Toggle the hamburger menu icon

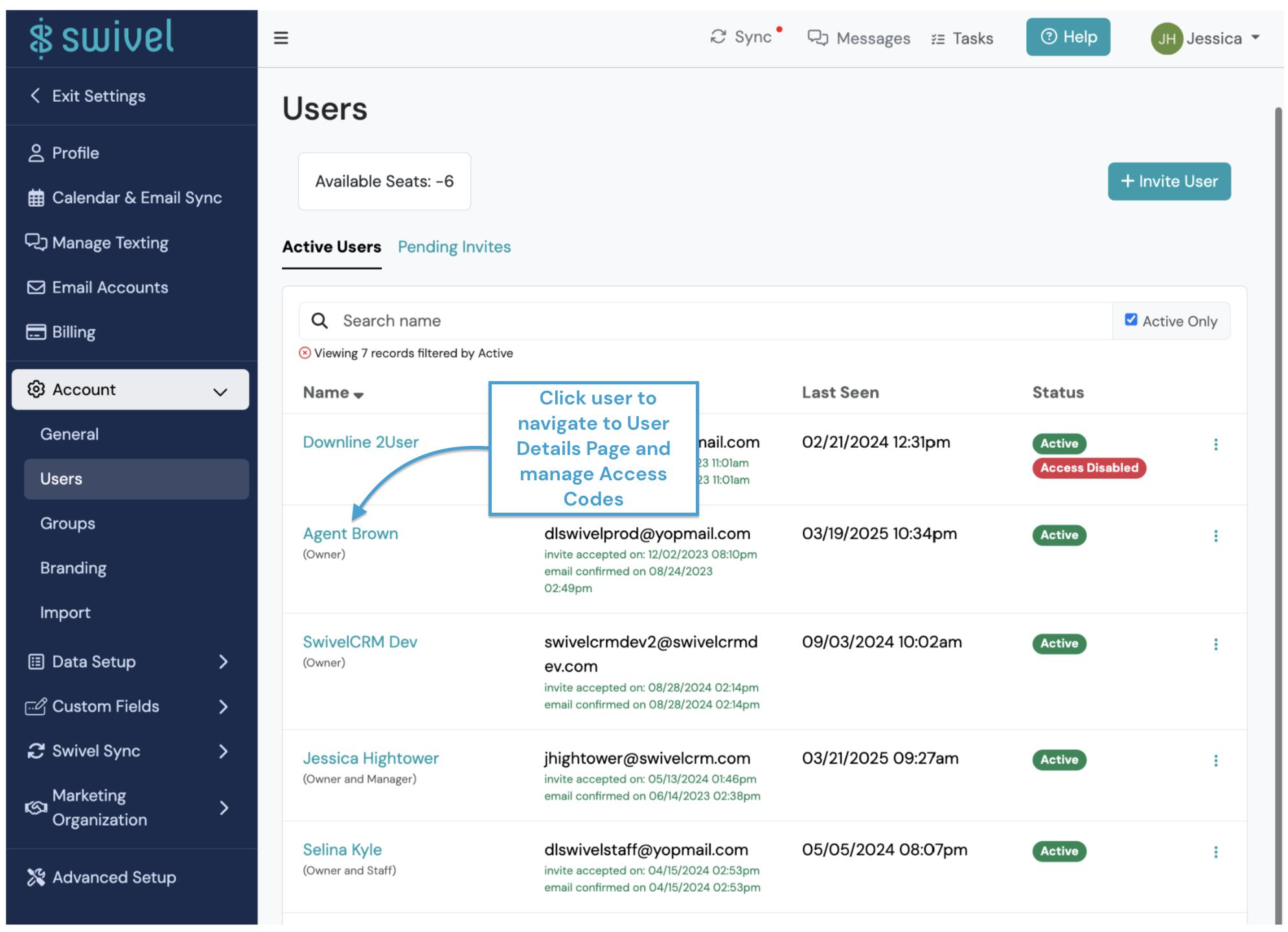coord(281,38)
